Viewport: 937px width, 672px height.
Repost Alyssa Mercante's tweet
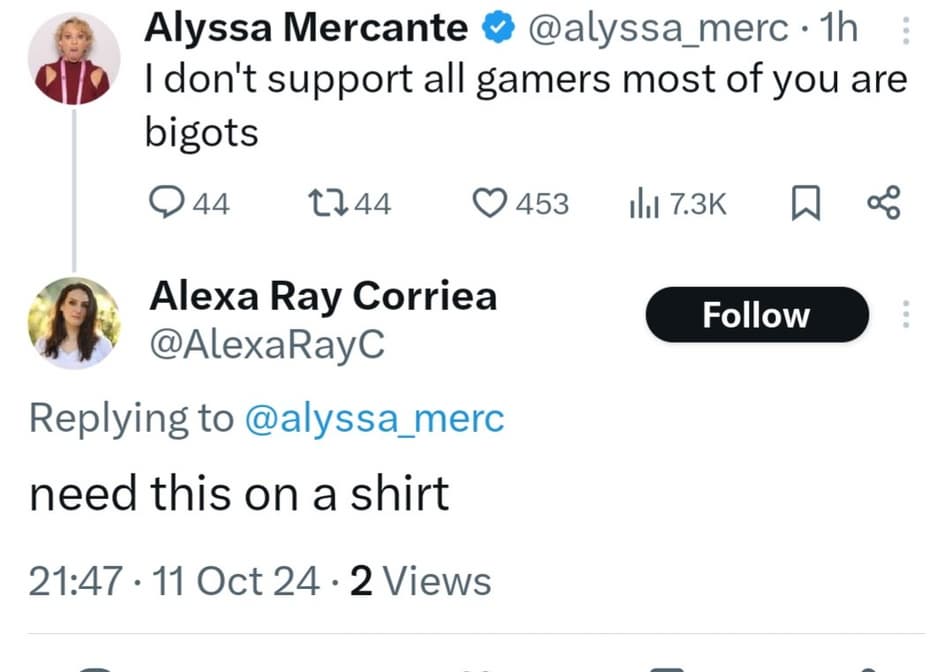click(325, 204)
